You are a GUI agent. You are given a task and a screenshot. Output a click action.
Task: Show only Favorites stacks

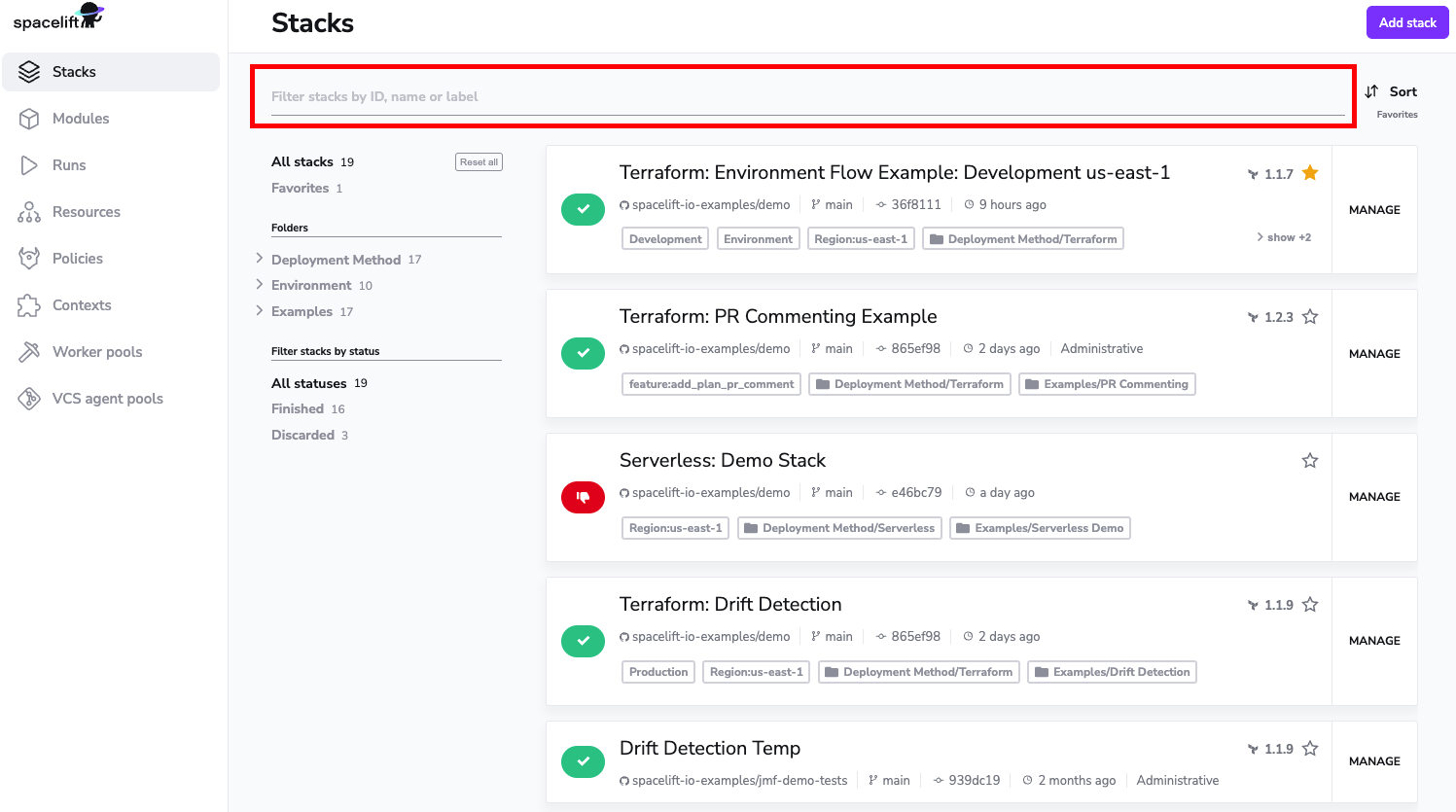pos(300,189)
